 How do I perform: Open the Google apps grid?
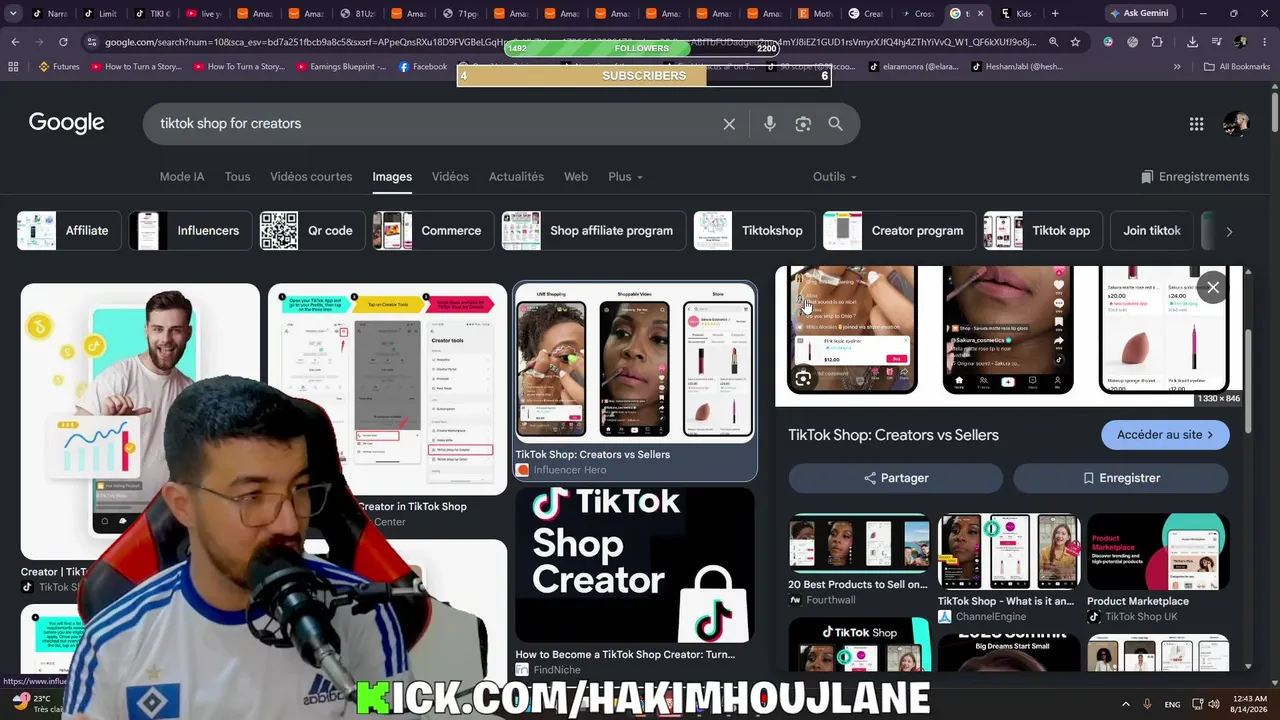tap(1196, 124)
